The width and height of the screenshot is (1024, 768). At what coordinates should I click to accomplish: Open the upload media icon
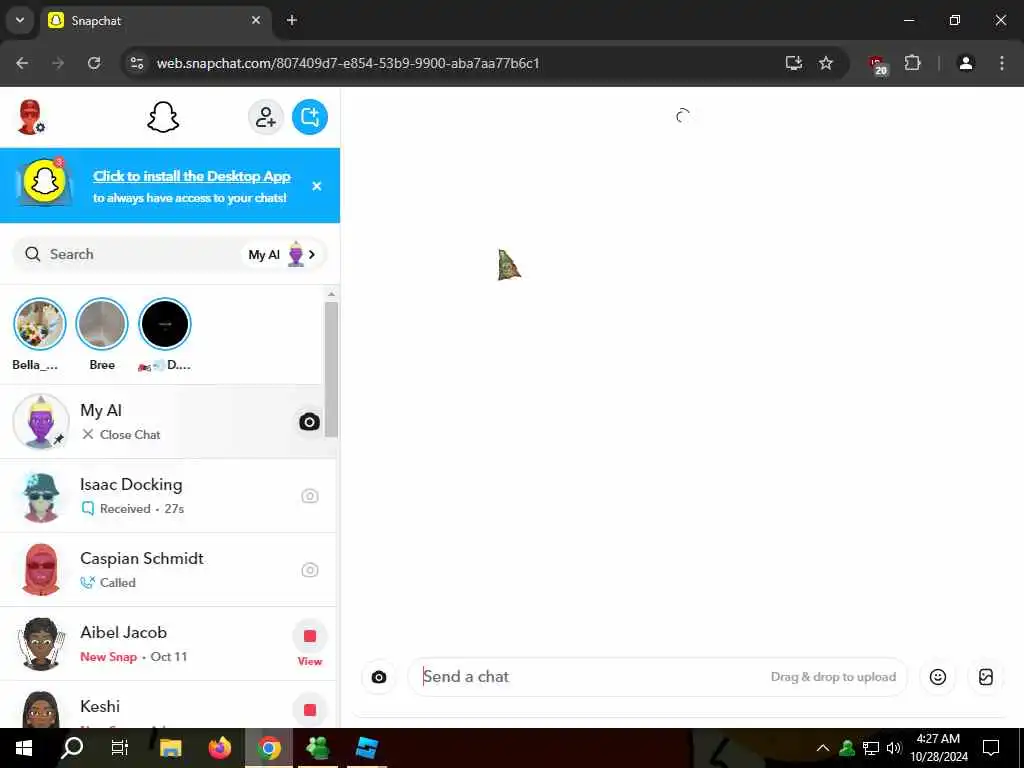pyautogui.click(x=986, y=677)
